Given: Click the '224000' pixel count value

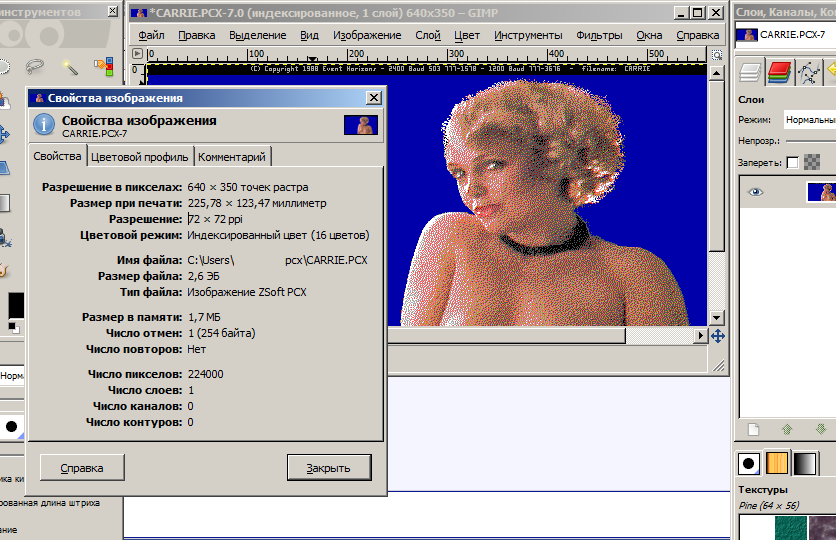Looking at the screenshot, I should pos(205,374).
